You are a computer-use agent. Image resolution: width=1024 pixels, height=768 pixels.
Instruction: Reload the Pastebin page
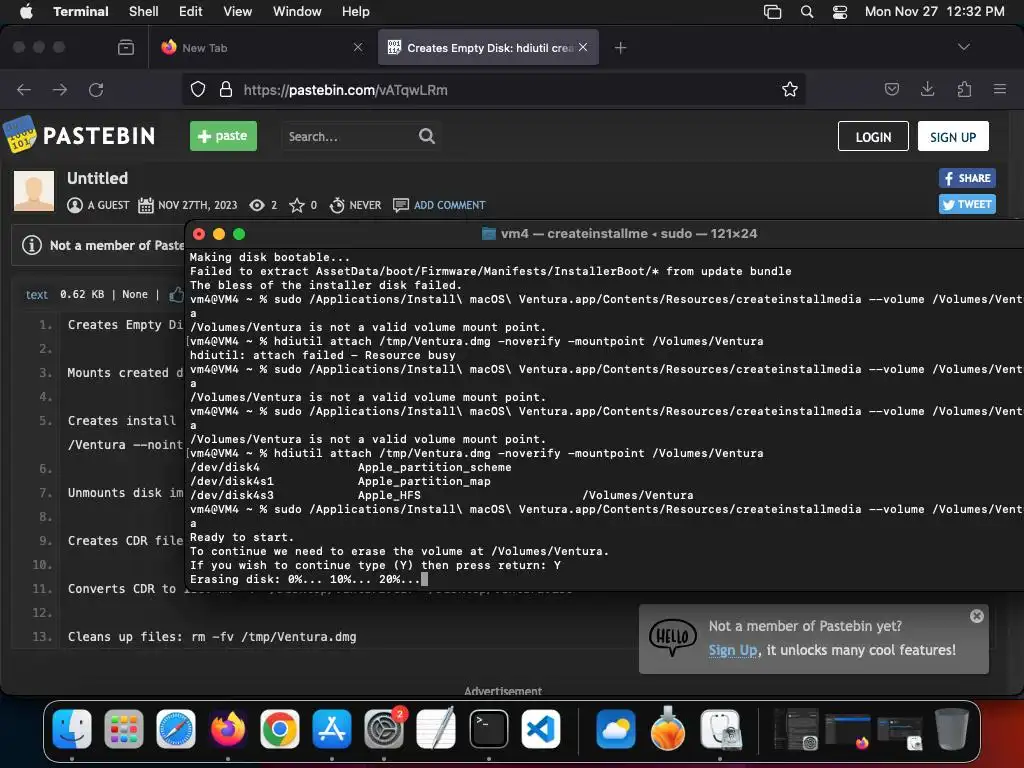tap(96, 89)
